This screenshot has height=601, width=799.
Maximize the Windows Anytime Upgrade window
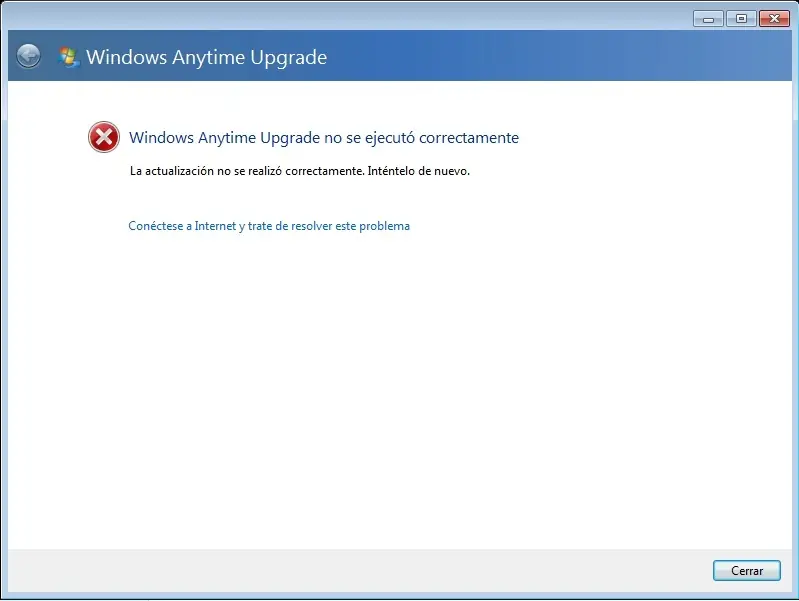[x=741, y=19]
